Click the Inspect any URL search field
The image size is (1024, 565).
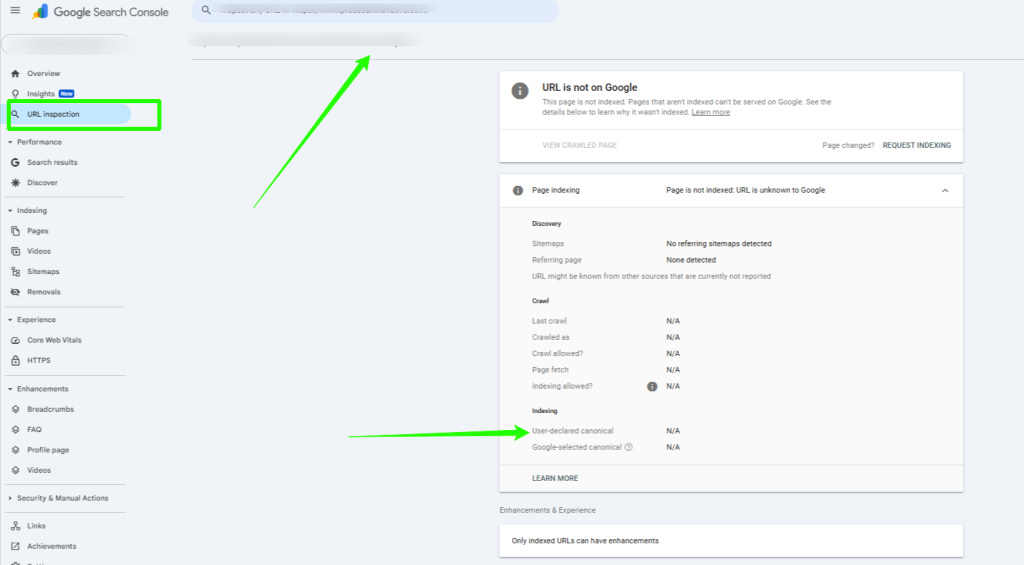click(376, 10)
